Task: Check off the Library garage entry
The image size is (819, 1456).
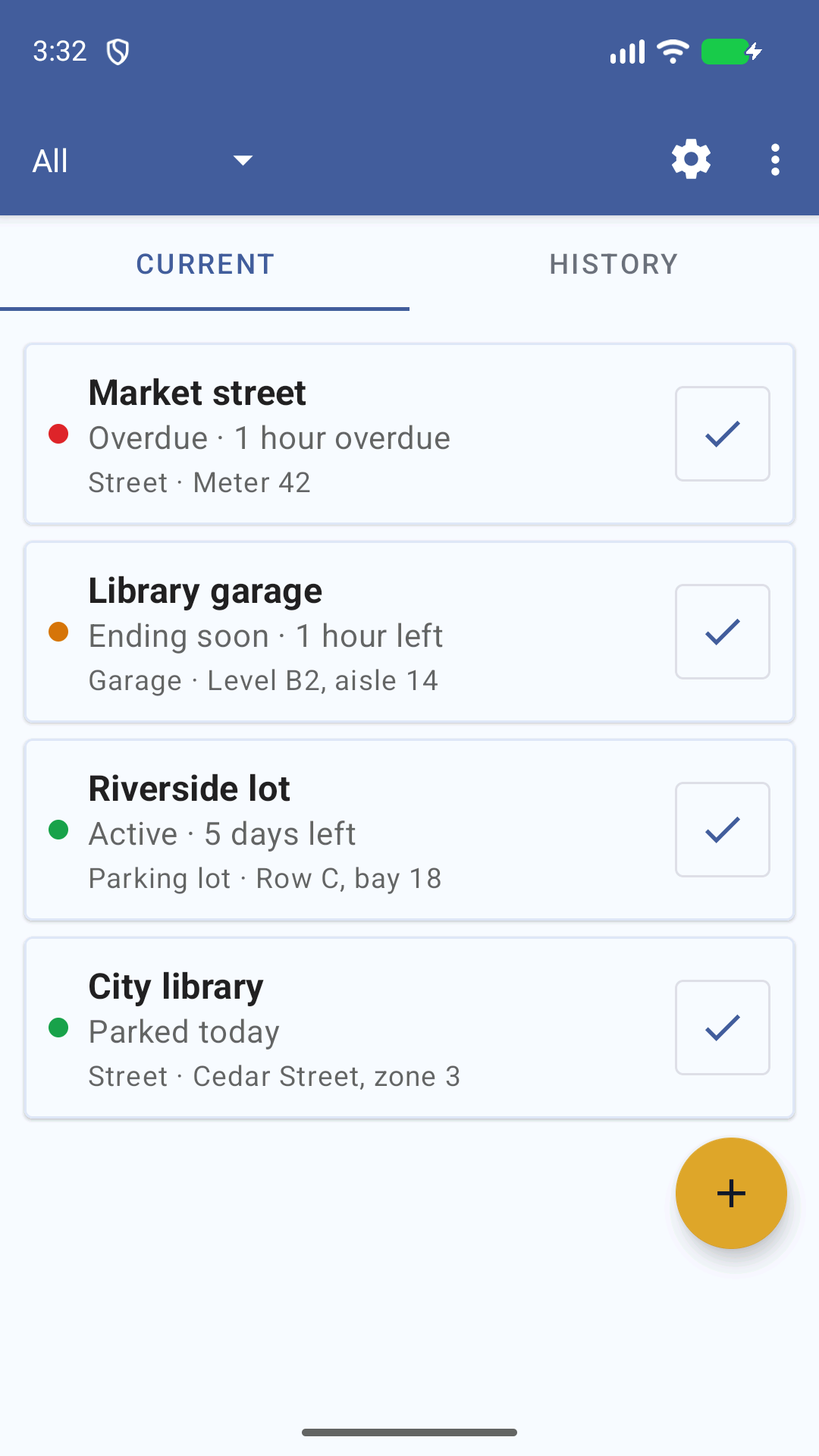Action: pyautogui.click(x=723, y=632)
